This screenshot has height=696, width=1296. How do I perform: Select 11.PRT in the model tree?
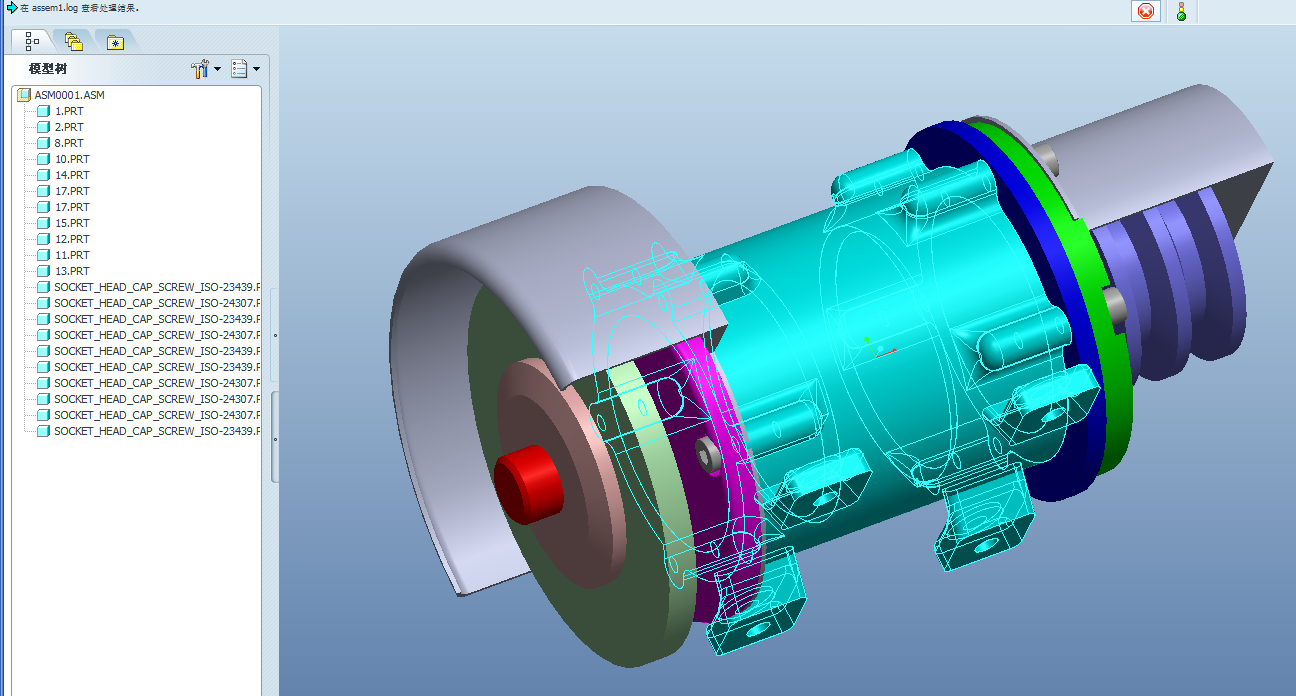72,255
